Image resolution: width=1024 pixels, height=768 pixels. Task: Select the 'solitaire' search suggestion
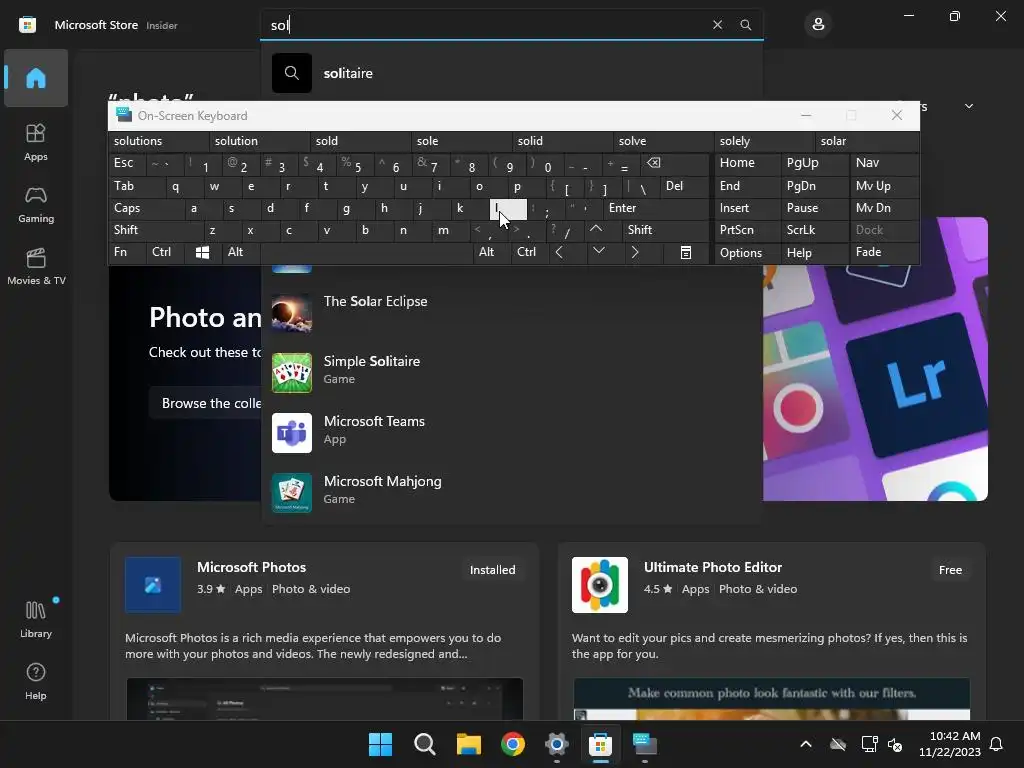coord(511,73)
